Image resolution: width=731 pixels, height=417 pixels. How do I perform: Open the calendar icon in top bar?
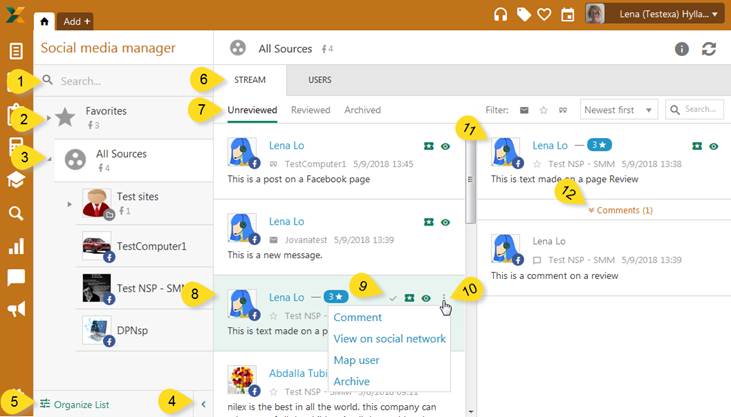coord(568,14)
